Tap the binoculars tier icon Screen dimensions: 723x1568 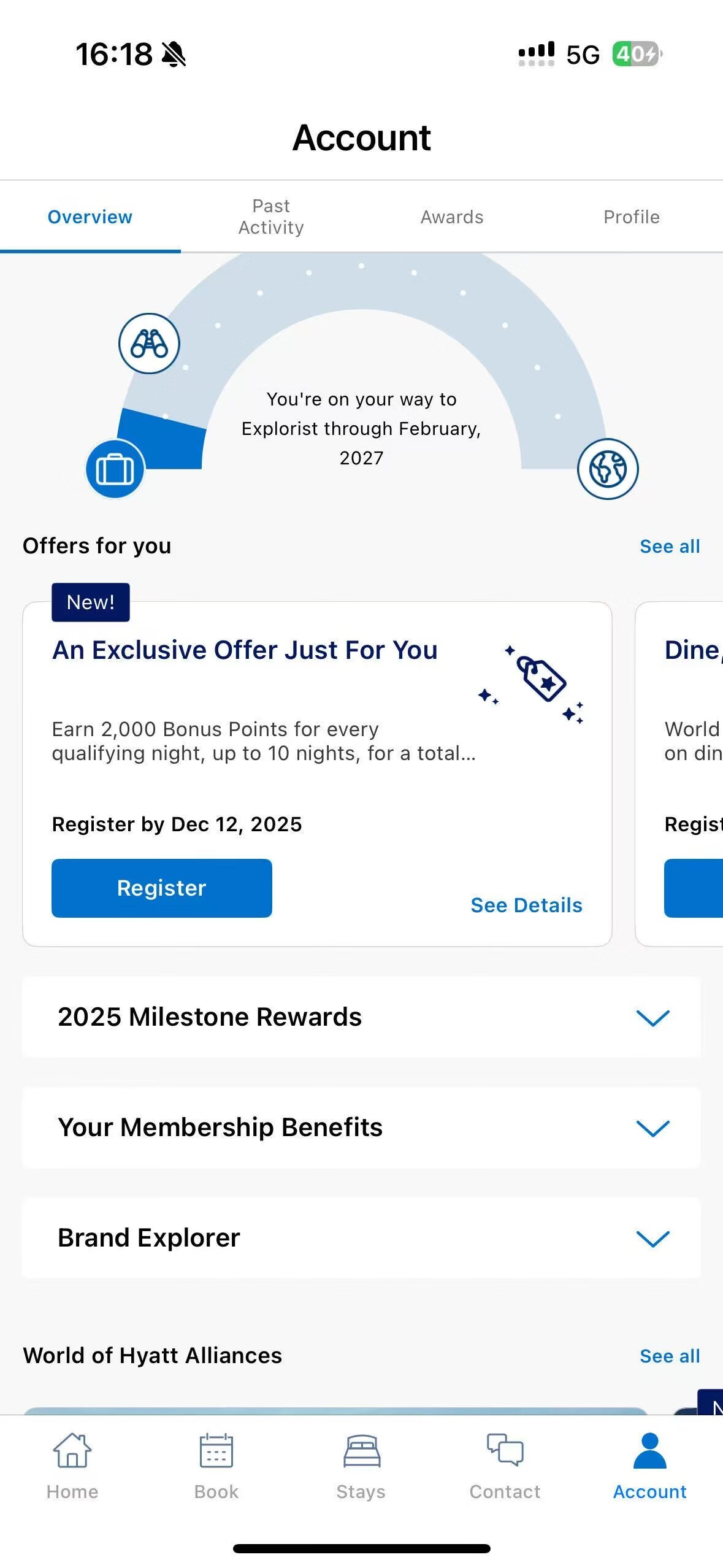point(149,344)
